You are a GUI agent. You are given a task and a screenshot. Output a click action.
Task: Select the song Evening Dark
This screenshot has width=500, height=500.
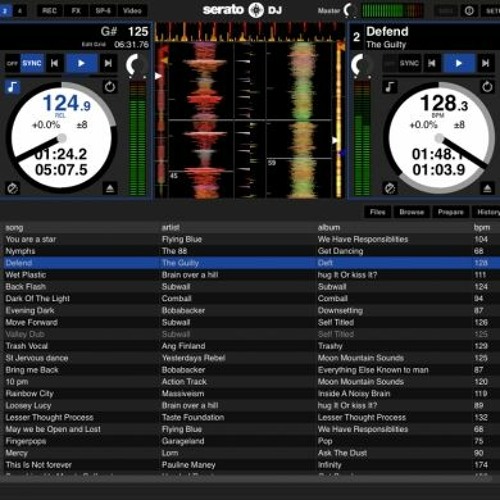[x=30, y=311]
